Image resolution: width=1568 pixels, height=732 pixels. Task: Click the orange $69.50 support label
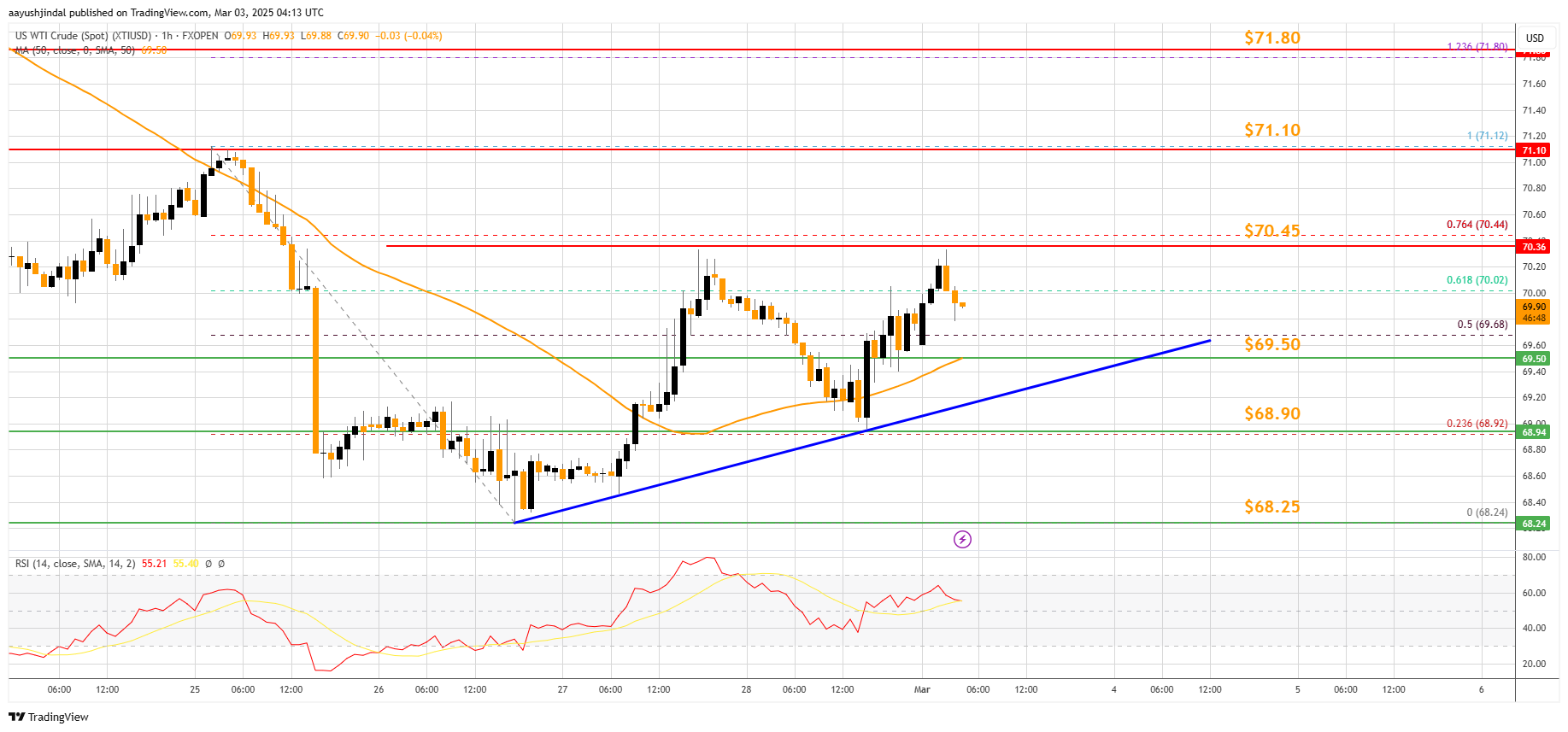(x=1271, y=344)
